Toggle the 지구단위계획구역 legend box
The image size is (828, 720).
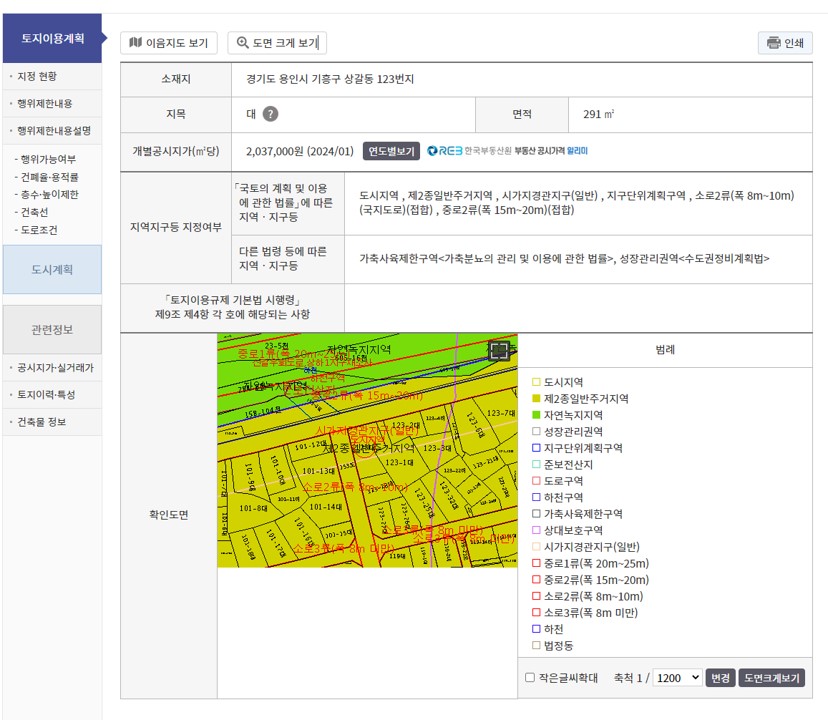[536, 448]
